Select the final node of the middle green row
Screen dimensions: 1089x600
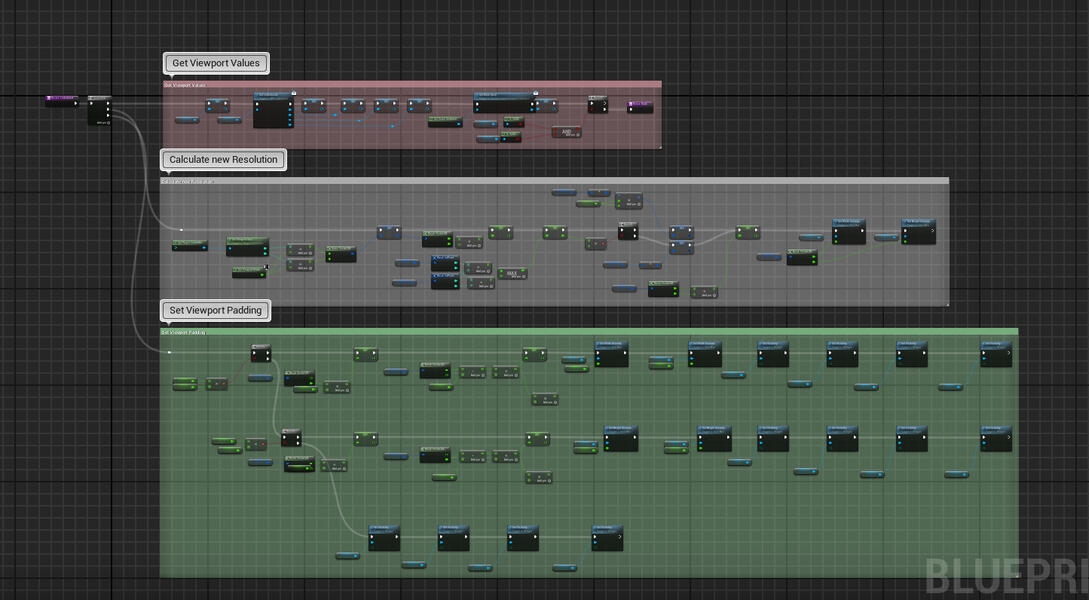click(996, 439)
